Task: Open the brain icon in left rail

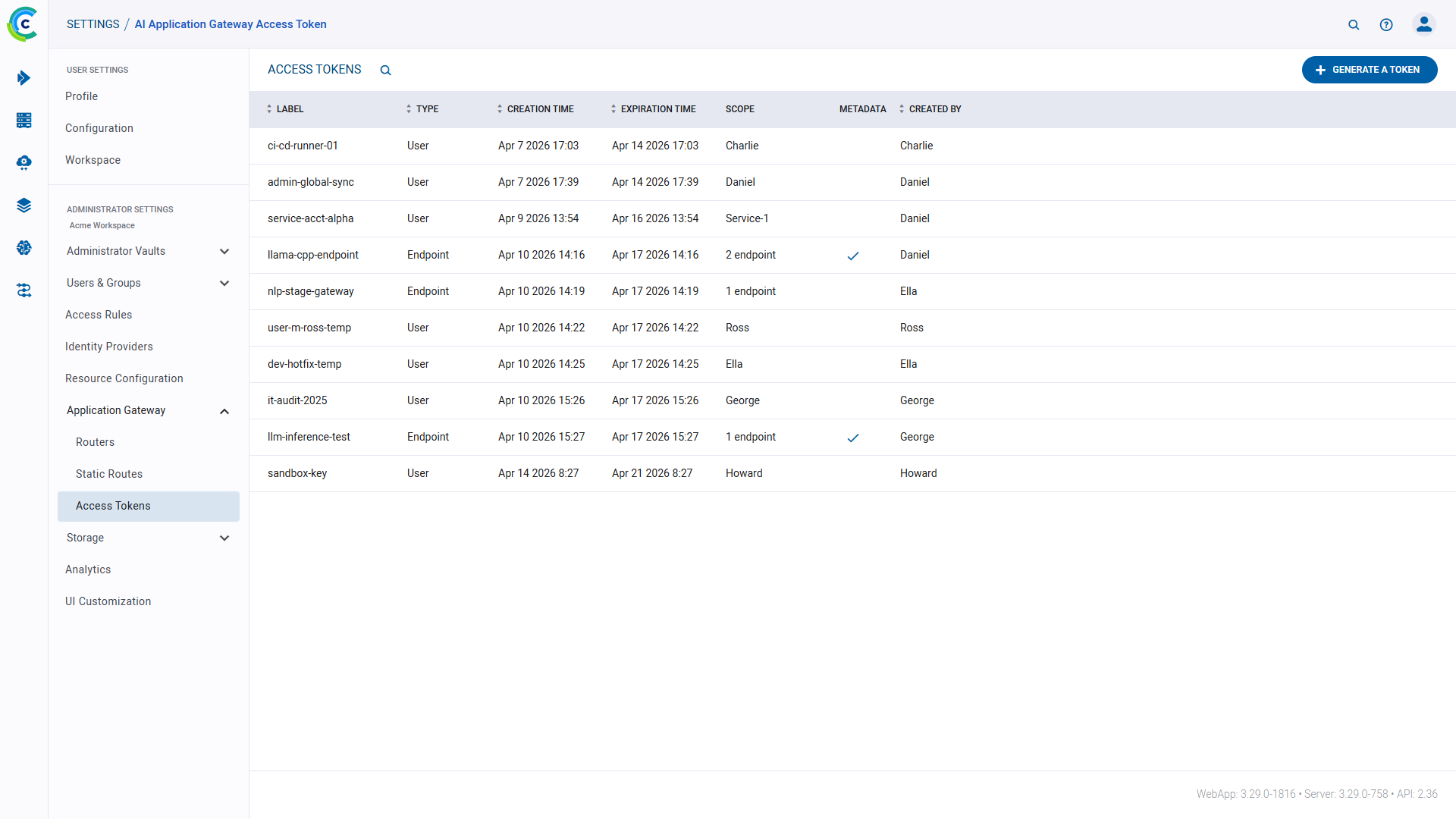Action: point(24,248)
